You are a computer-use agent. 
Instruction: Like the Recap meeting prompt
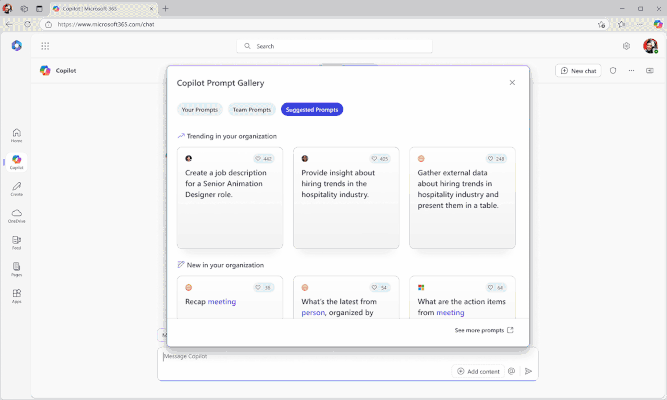point(264,288)
